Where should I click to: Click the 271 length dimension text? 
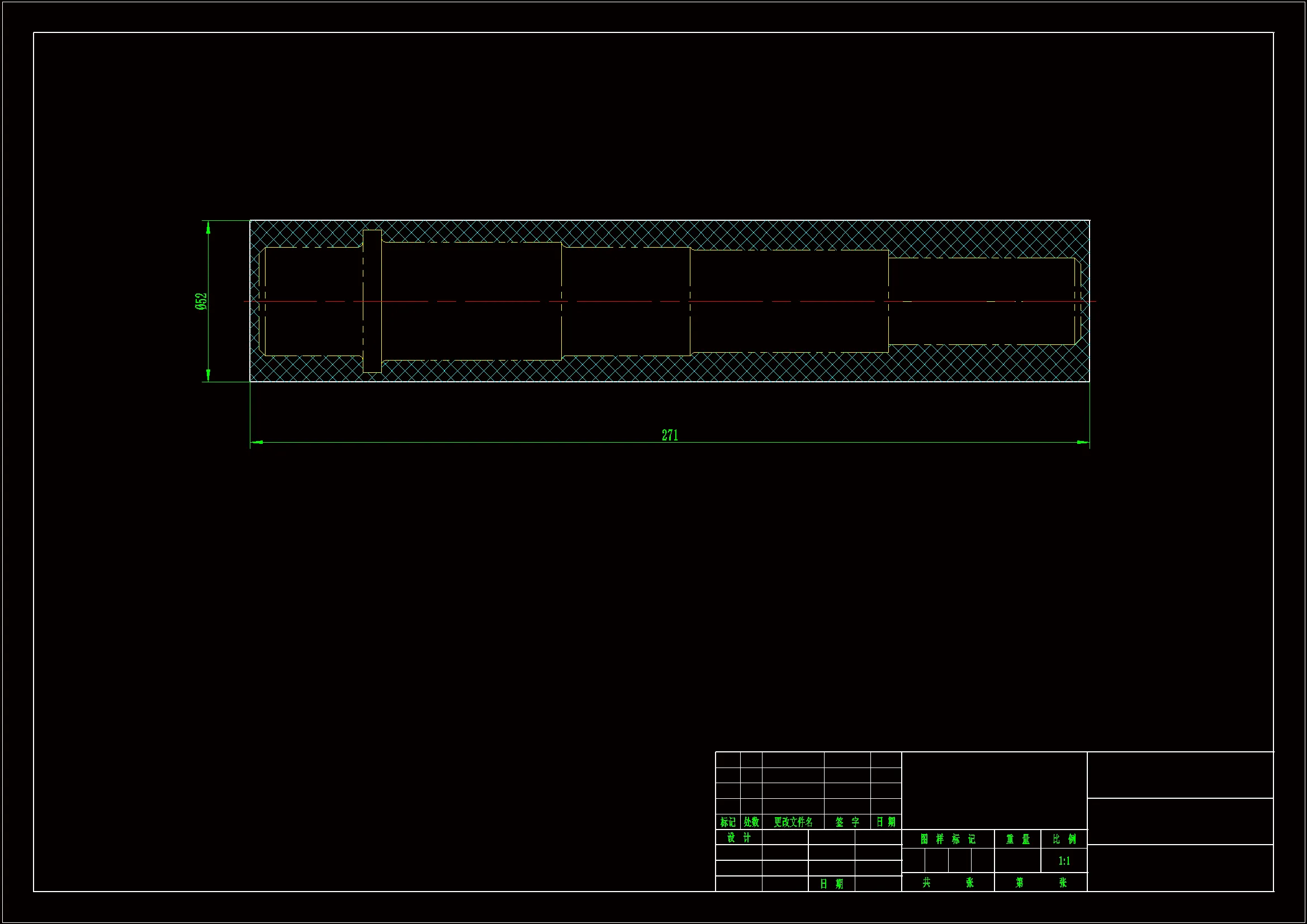point(670,435)
